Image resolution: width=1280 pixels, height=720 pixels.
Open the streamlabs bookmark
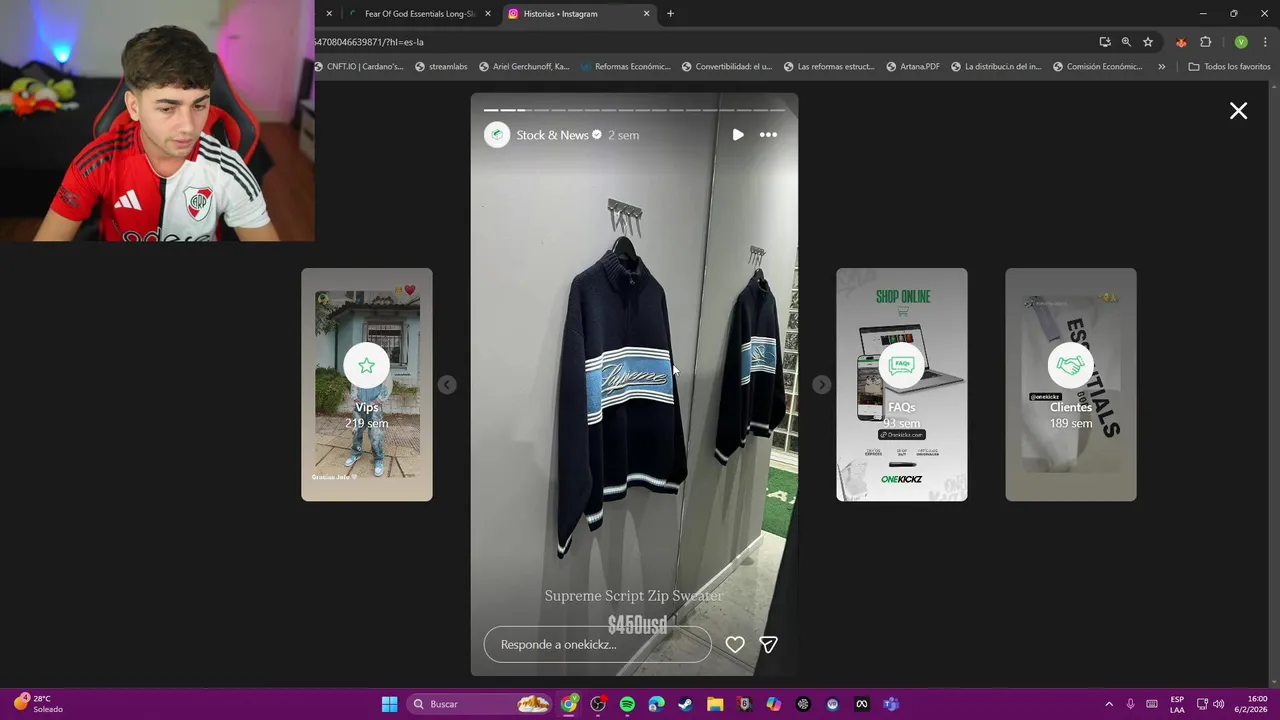tap(441, 67)
